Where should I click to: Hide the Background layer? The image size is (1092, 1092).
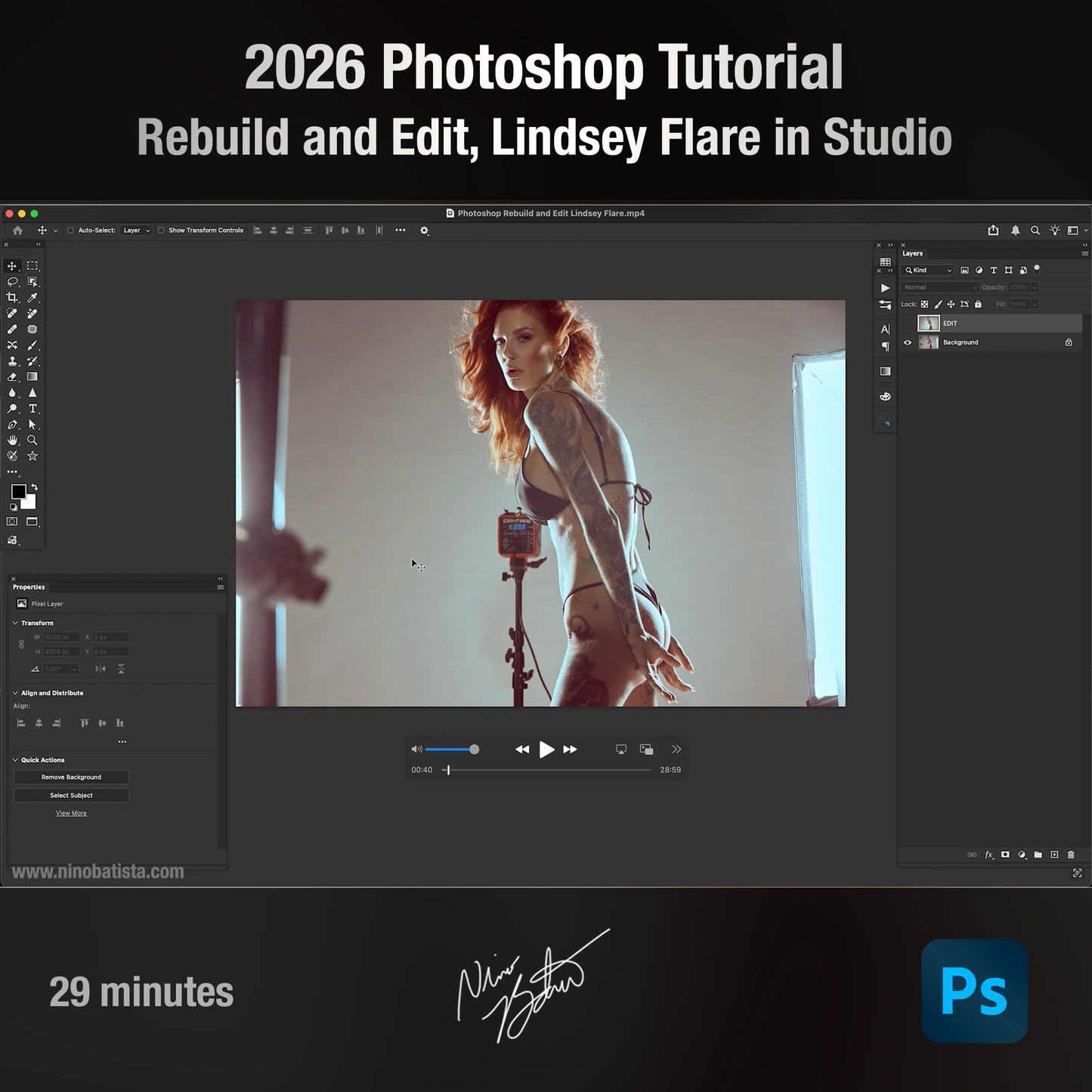pyautogui.click(x=908, y=342)
